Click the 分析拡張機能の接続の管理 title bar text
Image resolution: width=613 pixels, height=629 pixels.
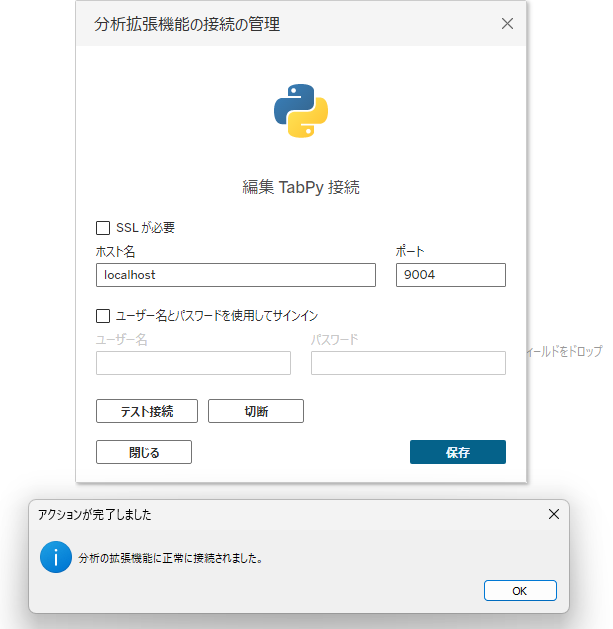187,24
